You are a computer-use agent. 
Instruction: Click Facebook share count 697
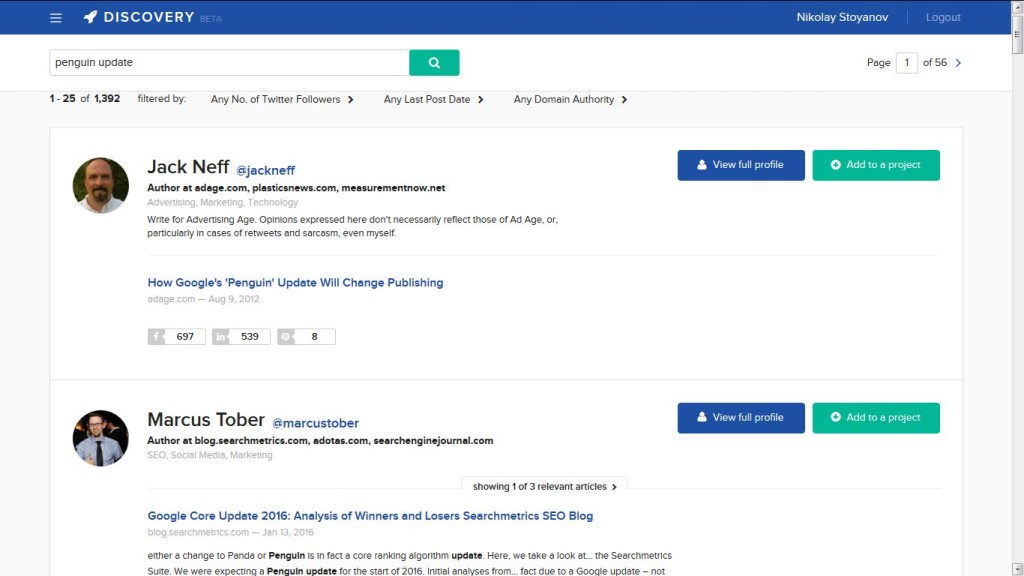coord(177,337)
